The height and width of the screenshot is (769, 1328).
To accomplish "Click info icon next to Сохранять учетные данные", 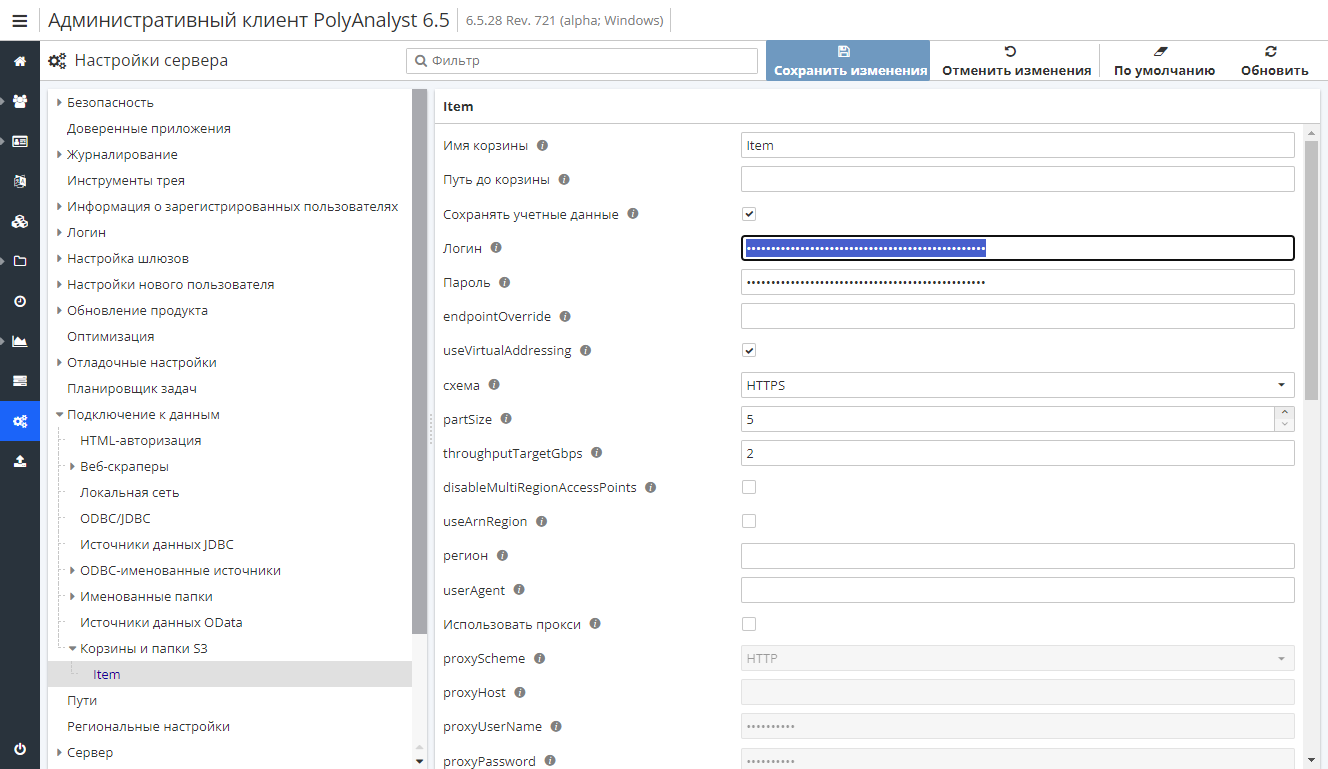I will tap(632, 214).
